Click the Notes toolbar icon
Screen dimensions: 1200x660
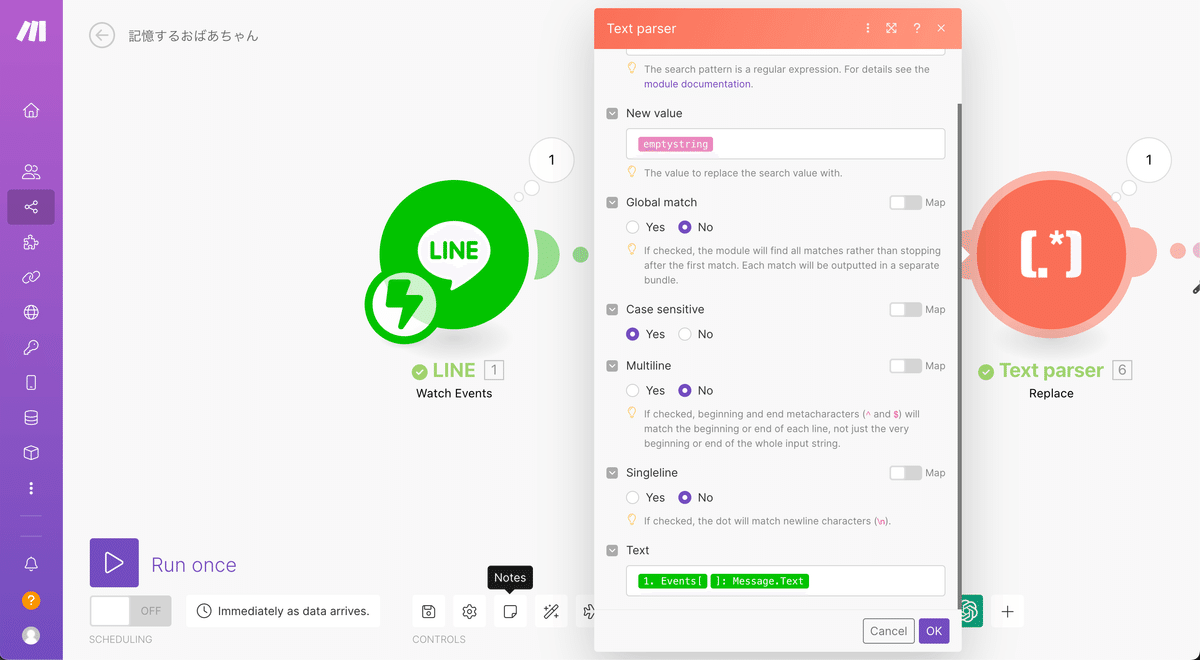tap(510, 611)
